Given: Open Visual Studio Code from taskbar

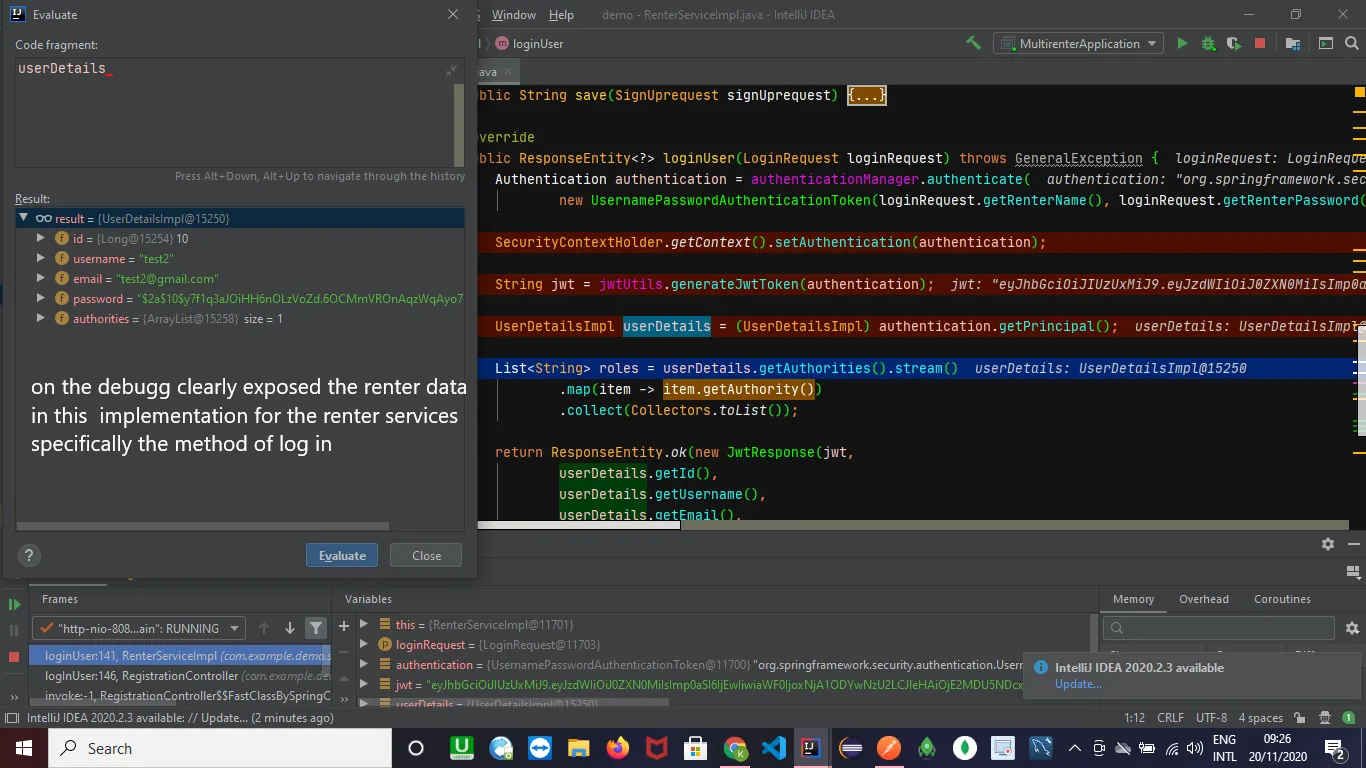Looking at the screenshot, I should [x=774, y=748].
